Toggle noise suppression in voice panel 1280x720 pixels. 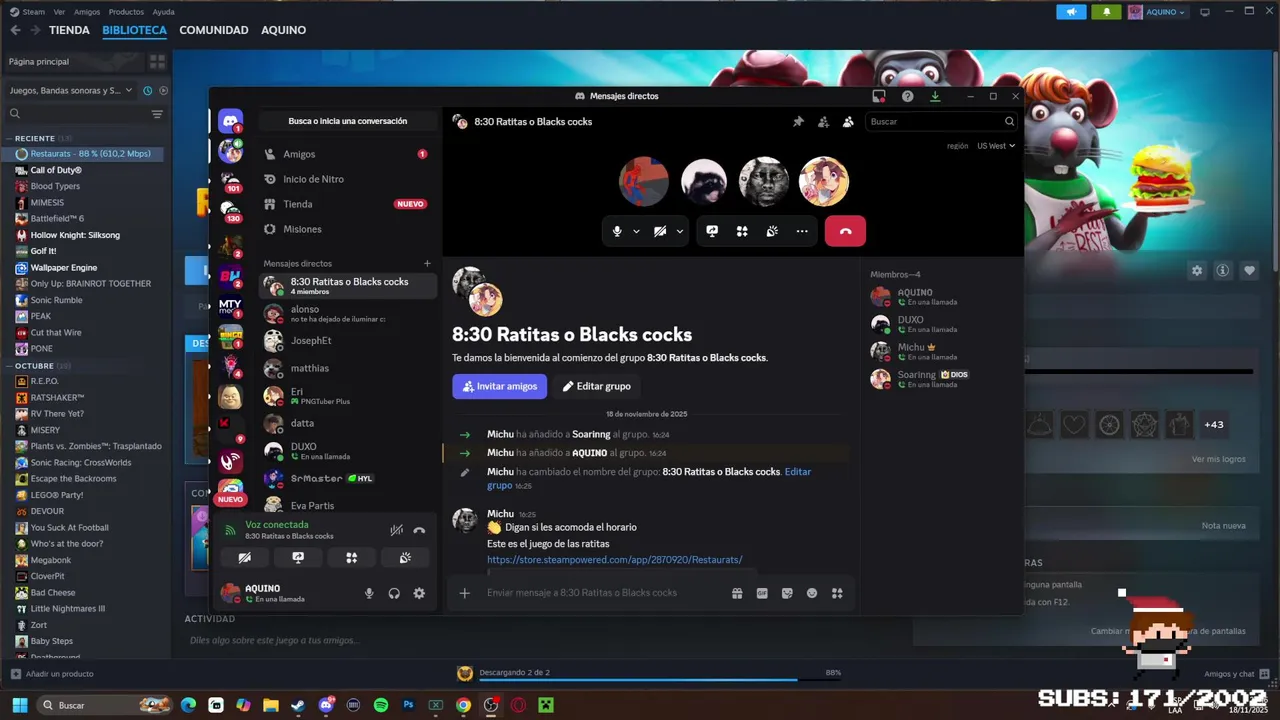pyautogui.click(x=396, y=530)
